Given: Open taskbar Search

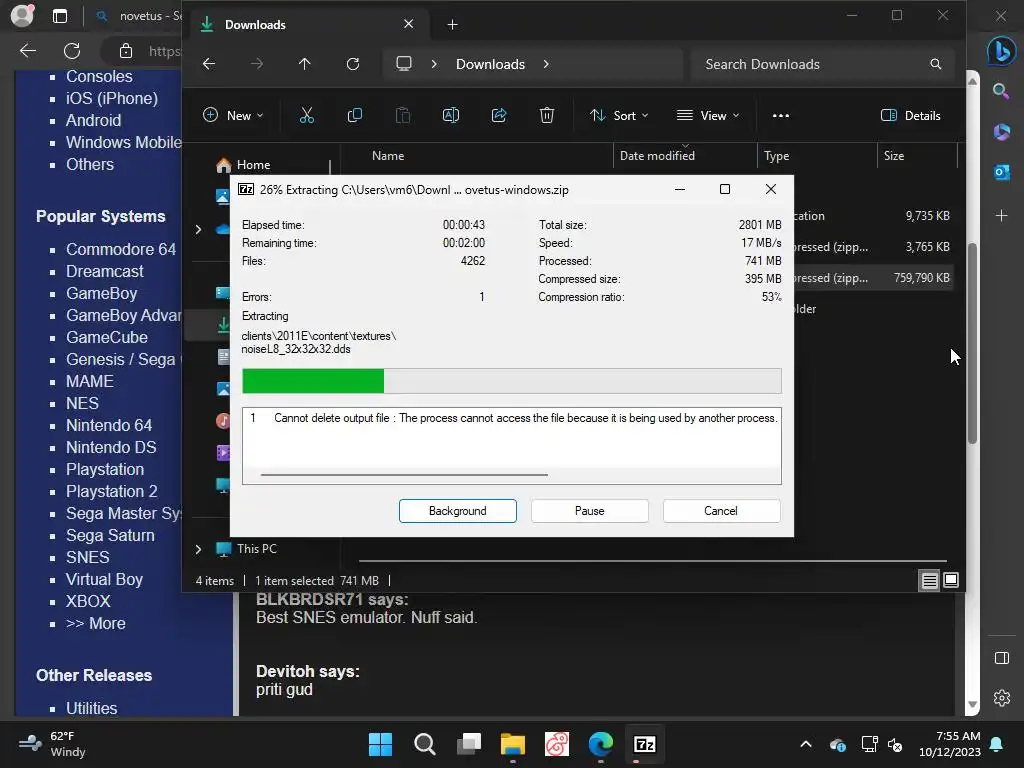Looking at the screenshot, I should tap(424, 744).
